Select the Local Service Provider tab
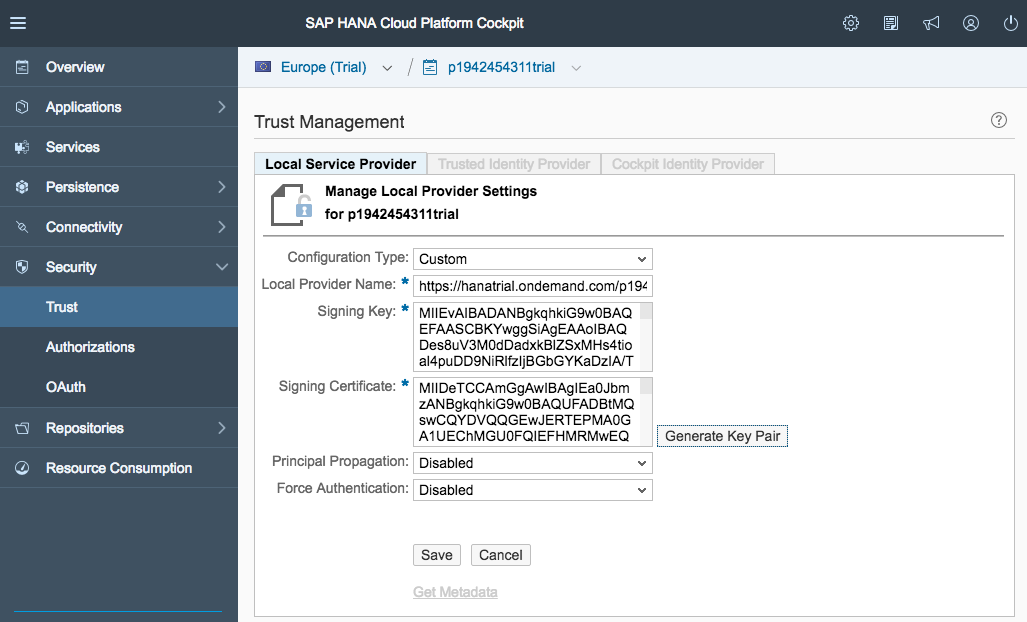1027x622 pixels. point(341,164)
